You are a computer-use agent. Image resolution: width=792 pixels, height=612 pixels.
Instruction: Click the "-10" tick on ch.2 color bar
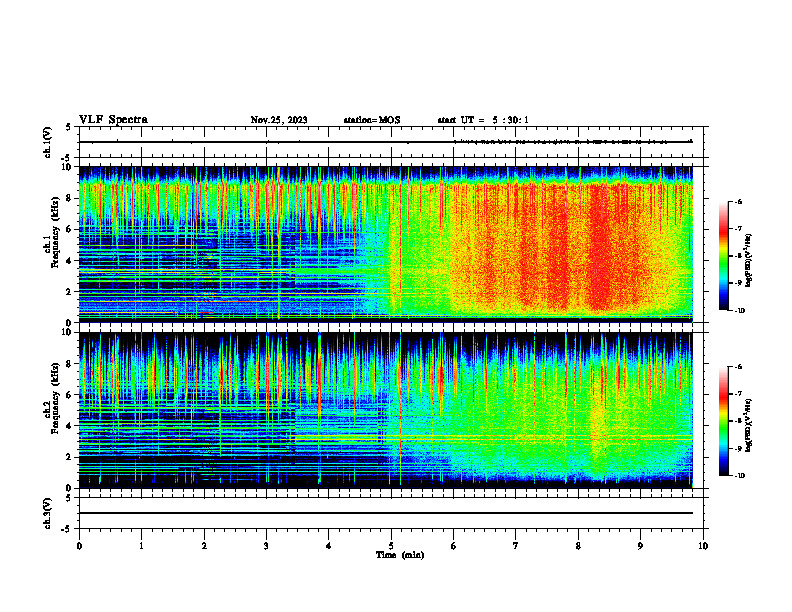(739, 476)
